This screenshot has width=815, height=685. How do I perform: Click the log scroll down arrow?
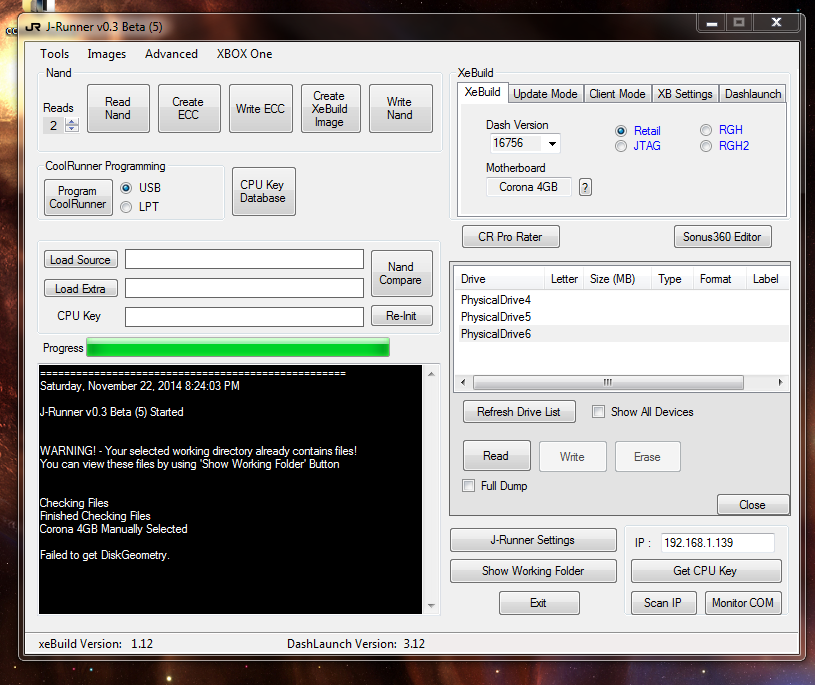click(431, 605)
